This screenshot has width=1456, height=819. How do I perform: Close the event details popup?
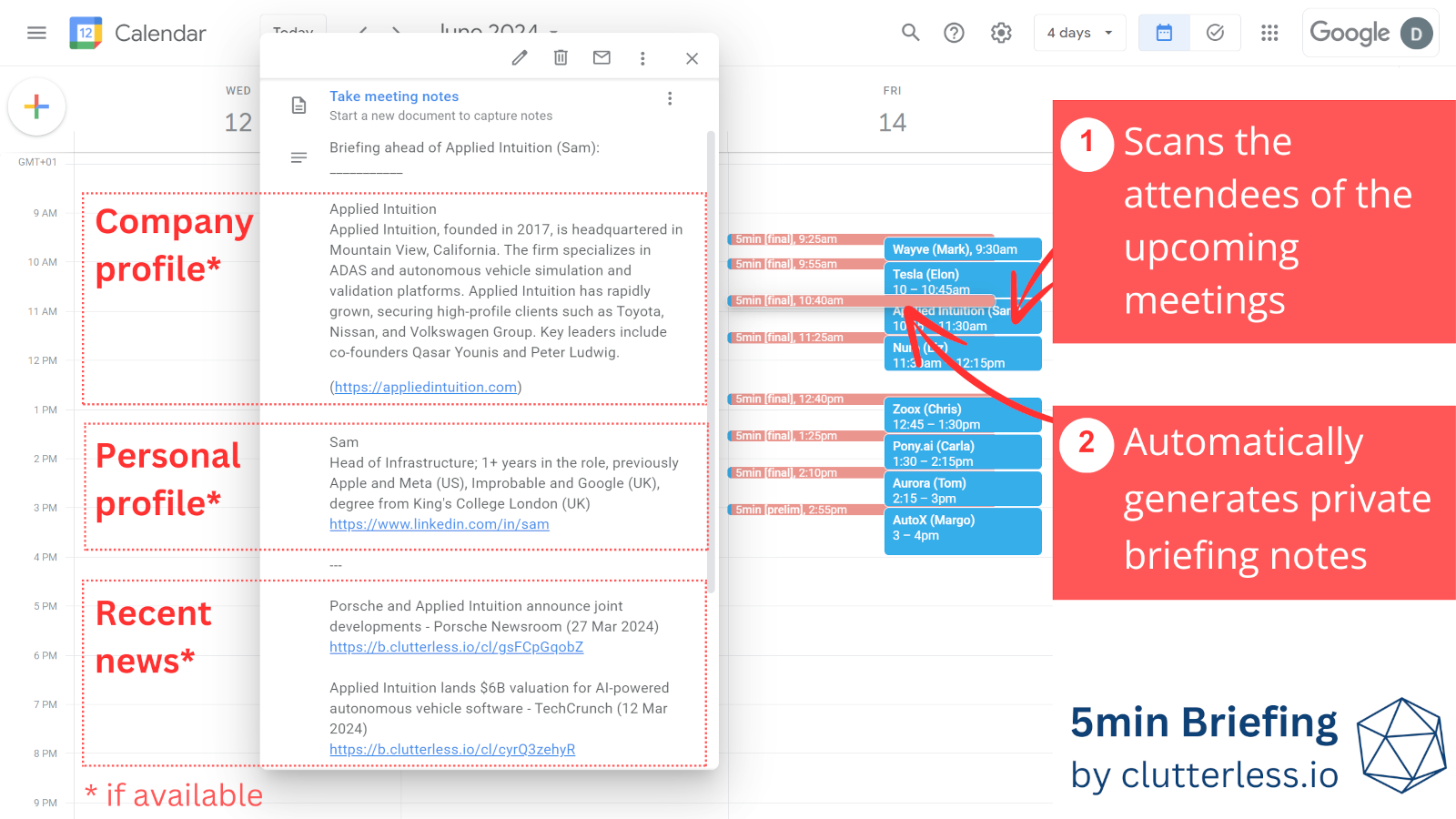coord(692,58)
